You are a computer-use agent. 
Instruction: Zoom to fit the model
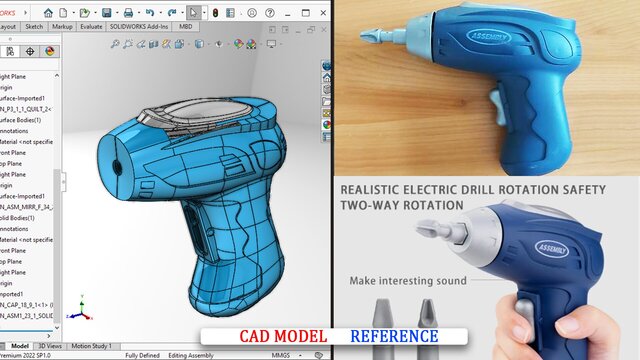115,44
